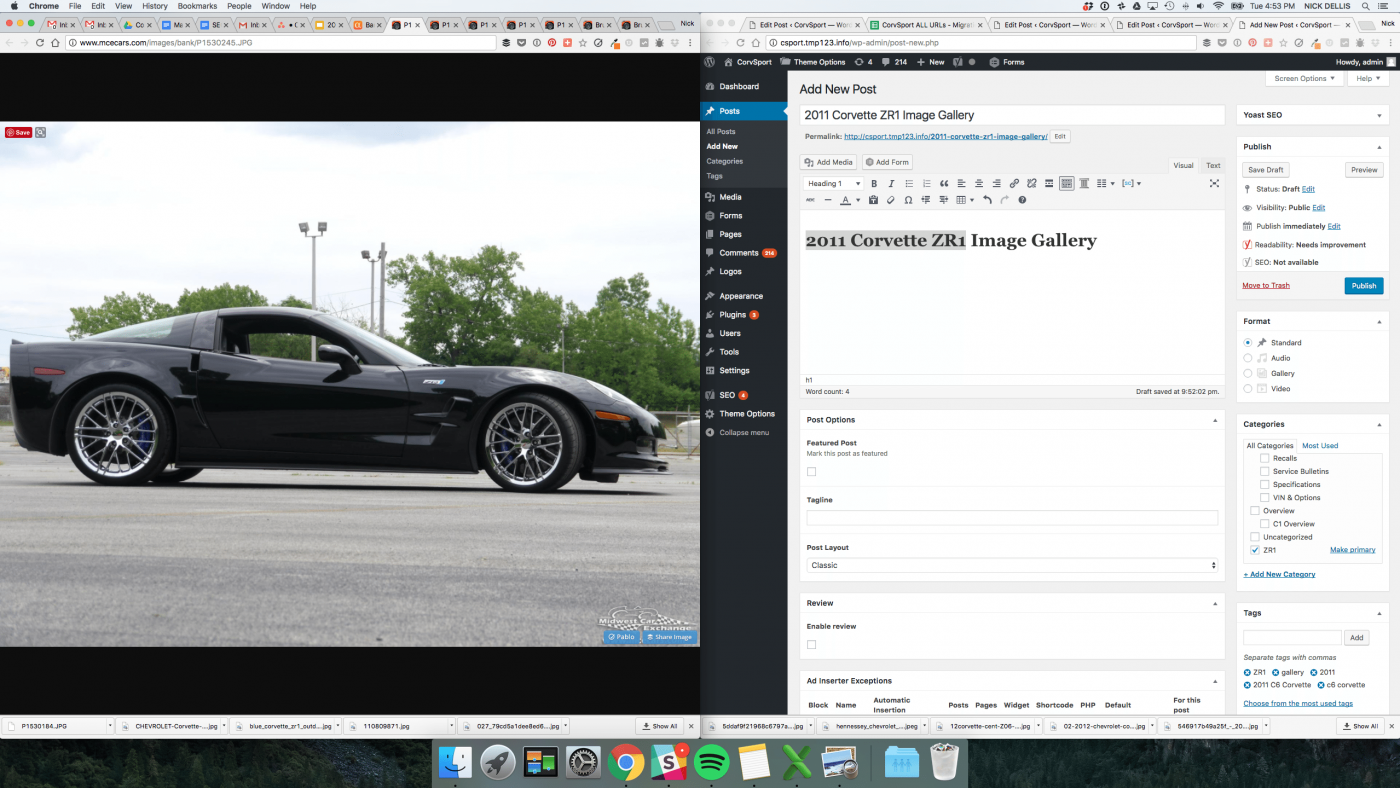Align text center in editor
Viewport: 1400px width, 788px height.
979,184
